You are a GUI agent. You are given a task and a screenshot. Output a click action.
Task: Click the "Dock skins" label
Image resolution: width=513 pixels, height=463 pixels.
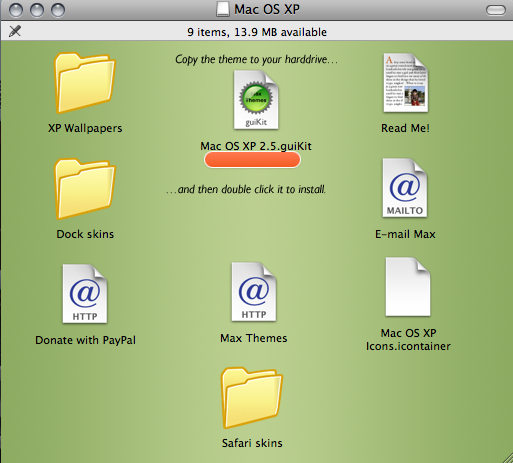pyautogui.click(x=85, y=234)
